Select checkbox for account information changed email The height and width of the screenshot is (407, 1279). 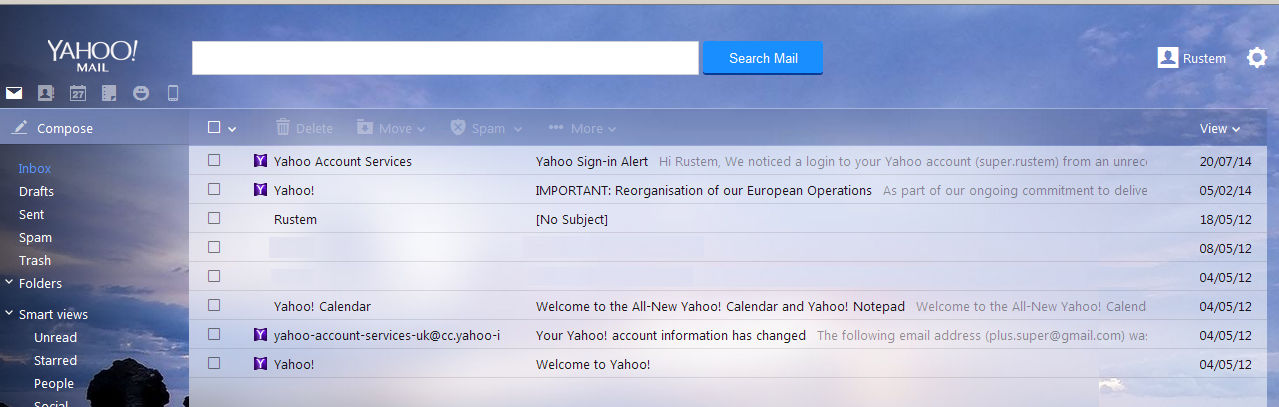point(214,334)
